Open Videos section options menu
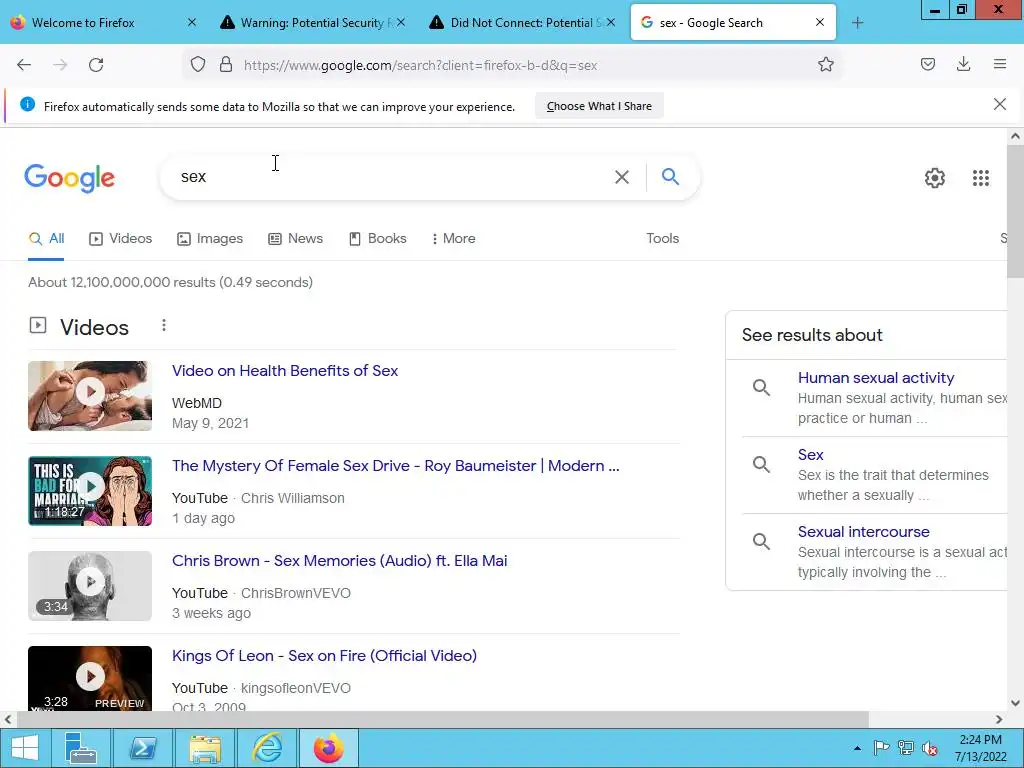1024x768 pixels. click(164, 325)
